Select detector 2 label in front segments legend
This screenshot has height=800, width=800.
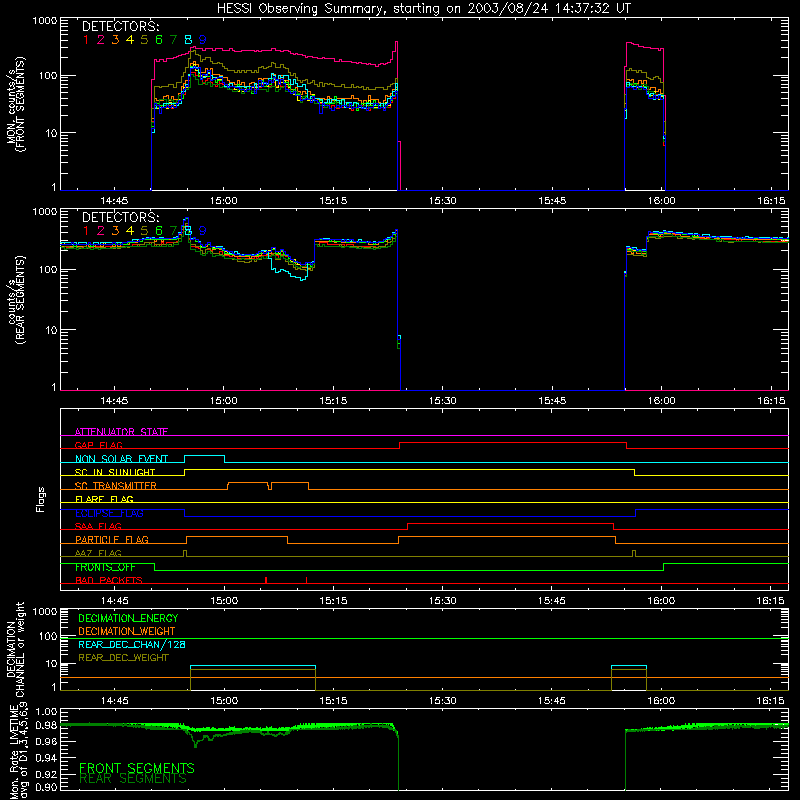click(101, 40)
